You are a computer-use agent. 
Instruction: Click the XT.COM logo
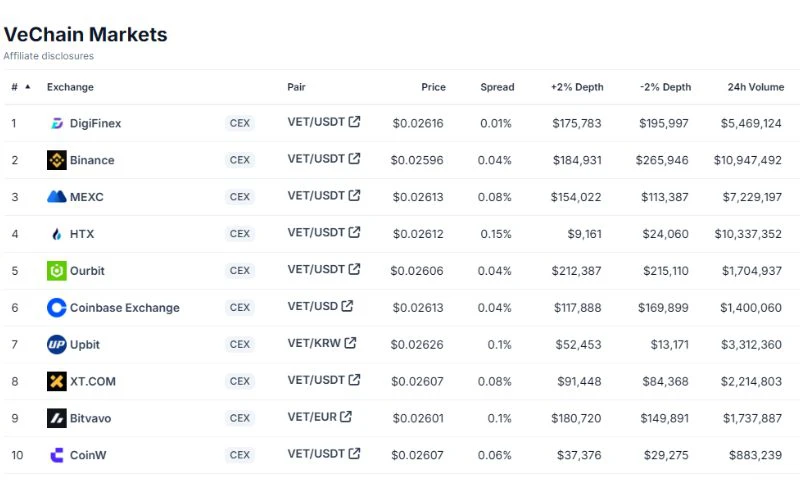pyautogui.click(x=57, y=381)
